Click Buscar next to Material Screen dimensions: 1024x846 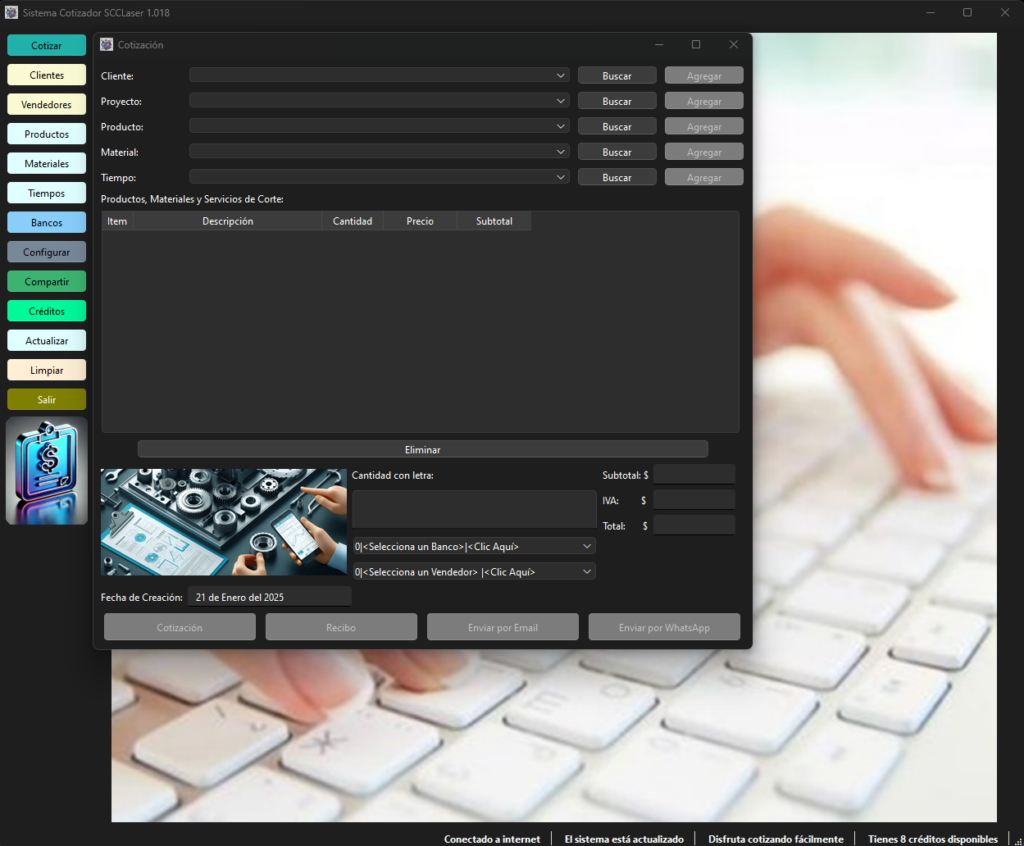click(x=617, y=152)
